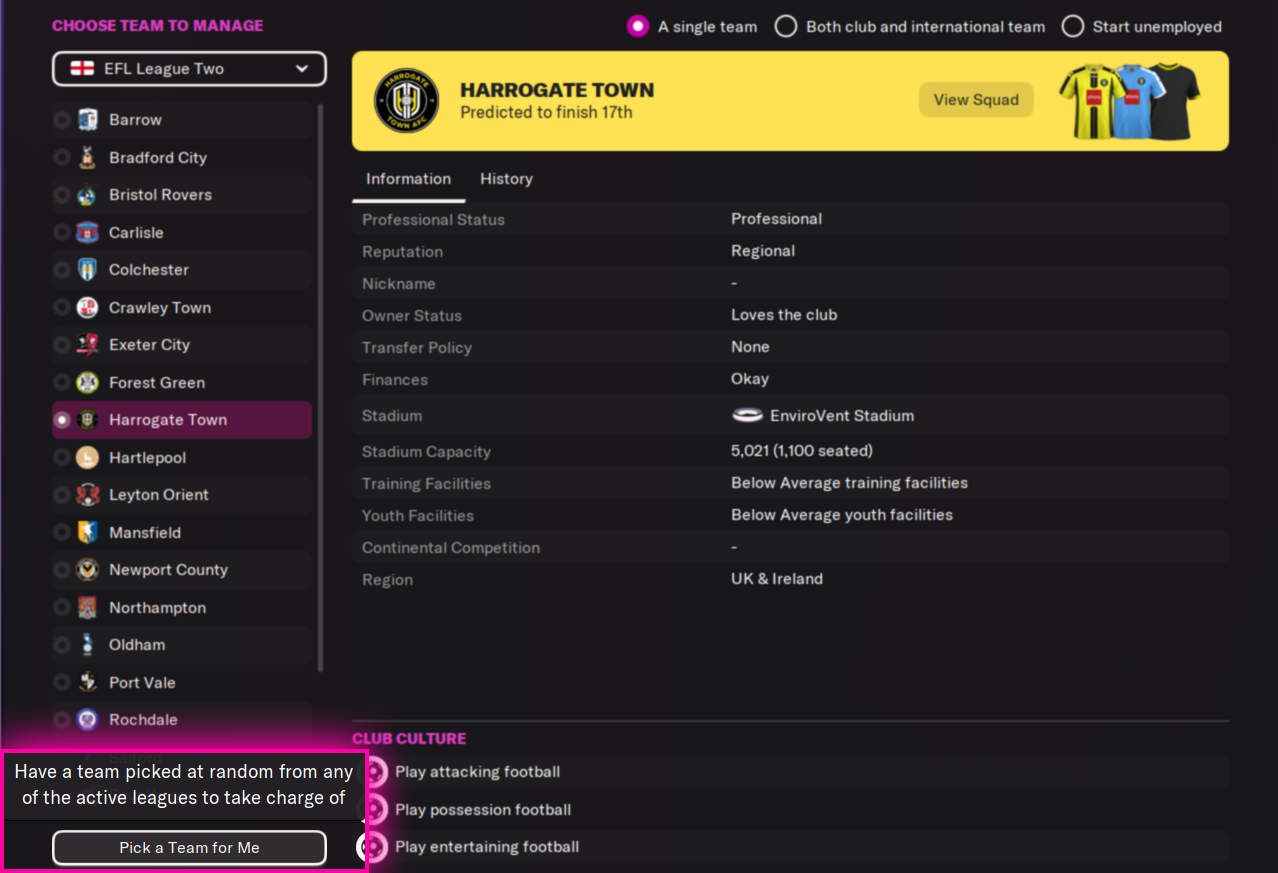Open the EFL League Two dropdown
Image resolution: width=1278 pixels, height=873 pixels.
(189, 69)
